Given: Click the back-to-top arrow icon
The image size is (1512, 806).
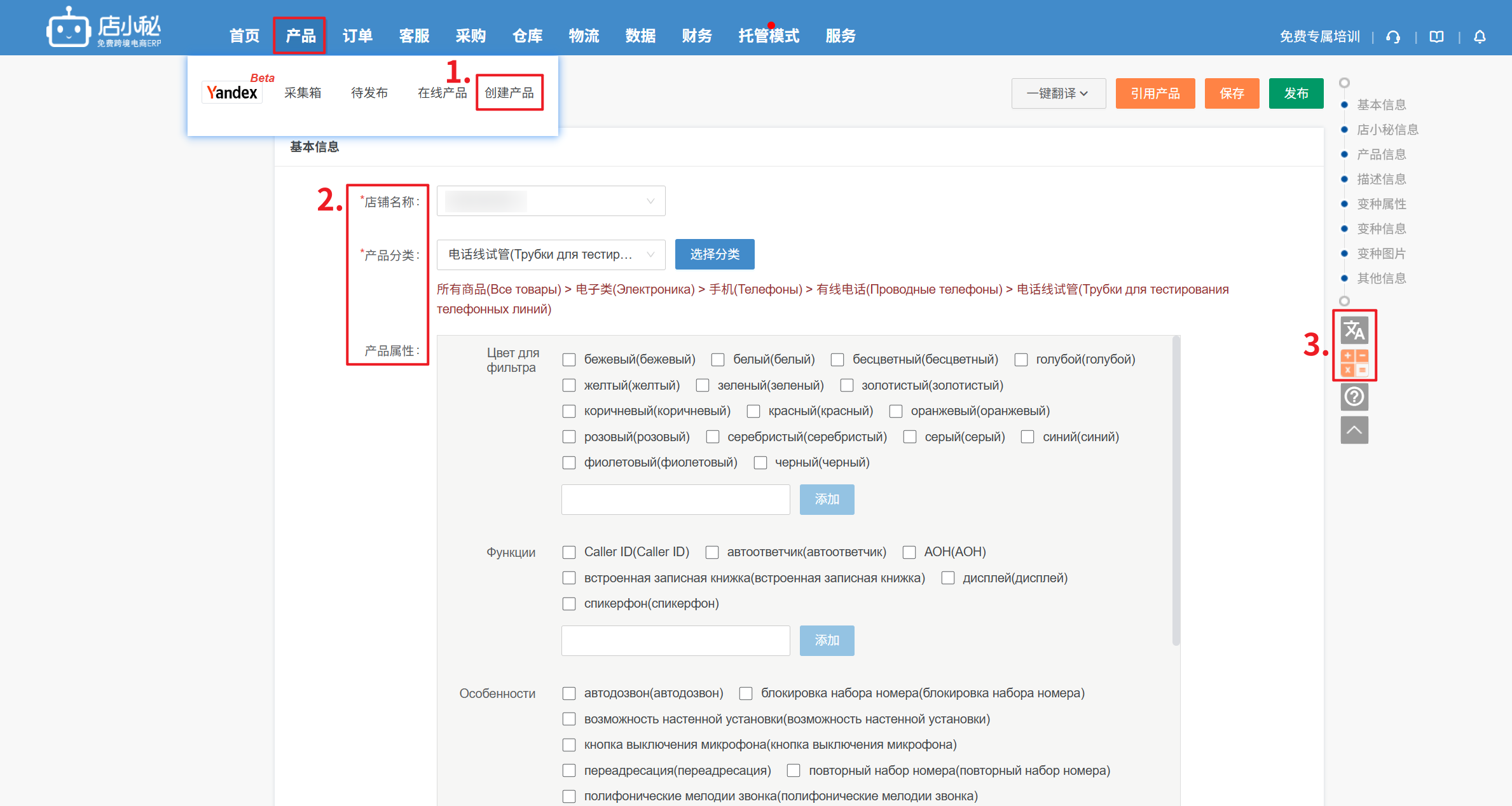Looking at the screenshot, I should [1354, 430].
